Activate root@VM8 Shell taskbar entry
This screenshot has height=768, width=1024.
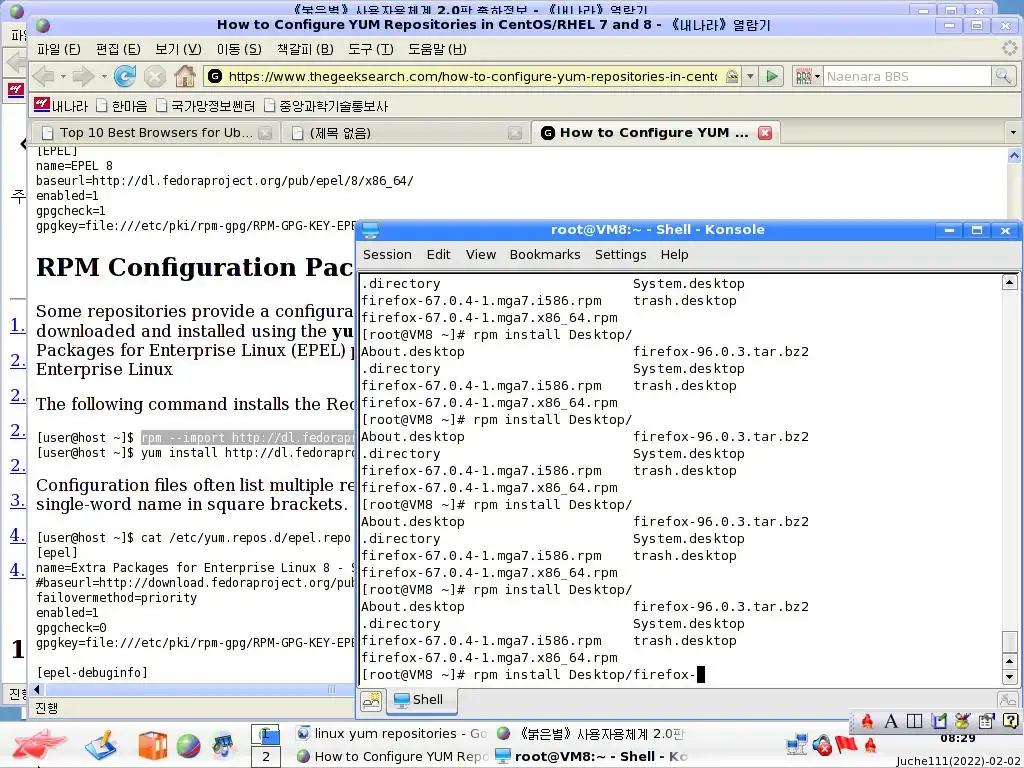pos(590,756)
